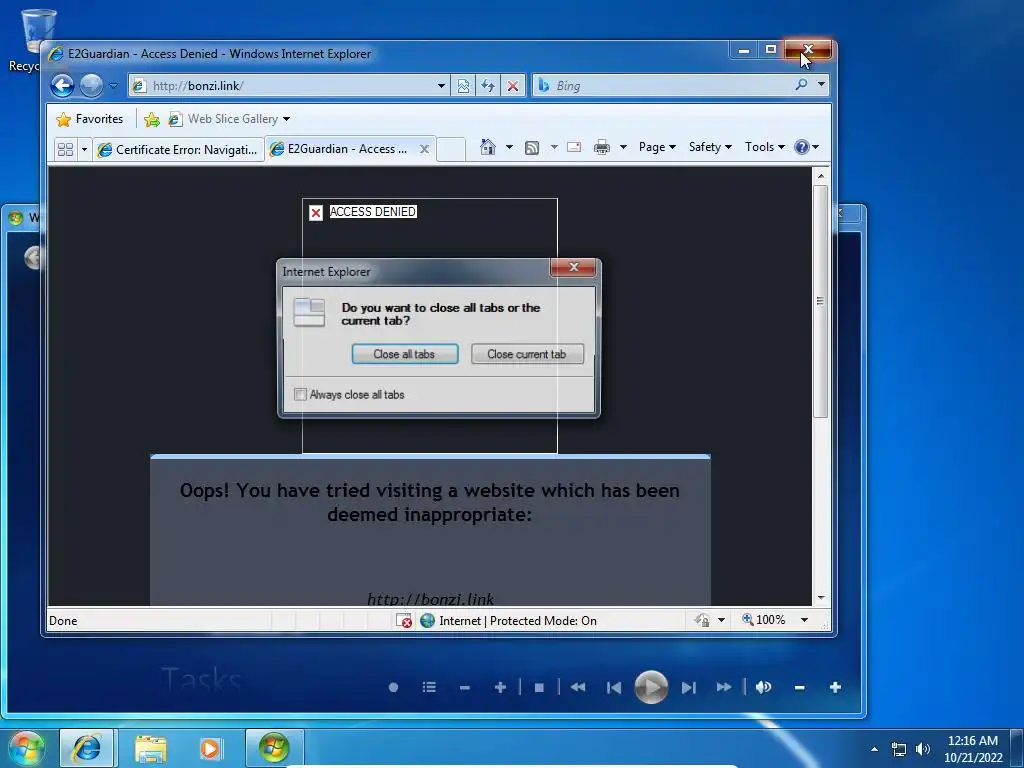Click the Quick Tabs grid icon
Viewport: 1024px width, 768px height.
(x=65, y=150)
